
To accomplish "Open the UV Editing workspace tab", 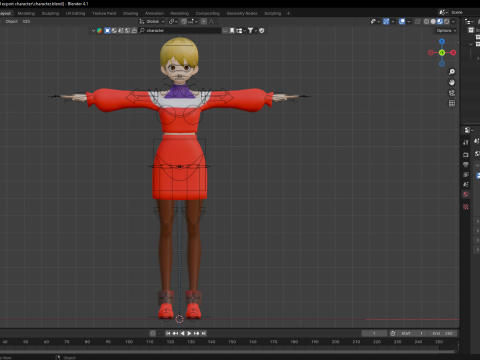I will point(75,13).
